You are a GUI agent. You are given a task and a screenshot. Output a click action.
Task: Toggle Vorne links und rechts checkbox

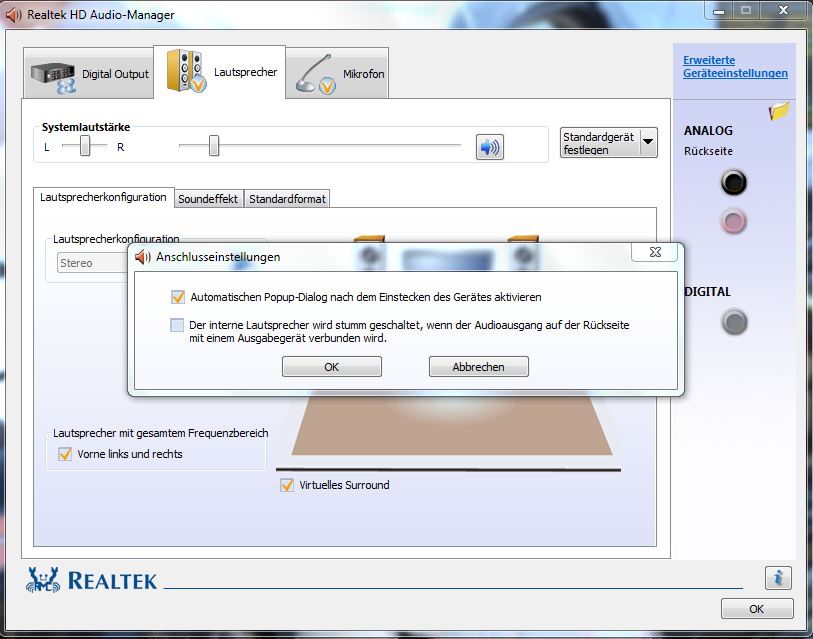tap(65, 454)
